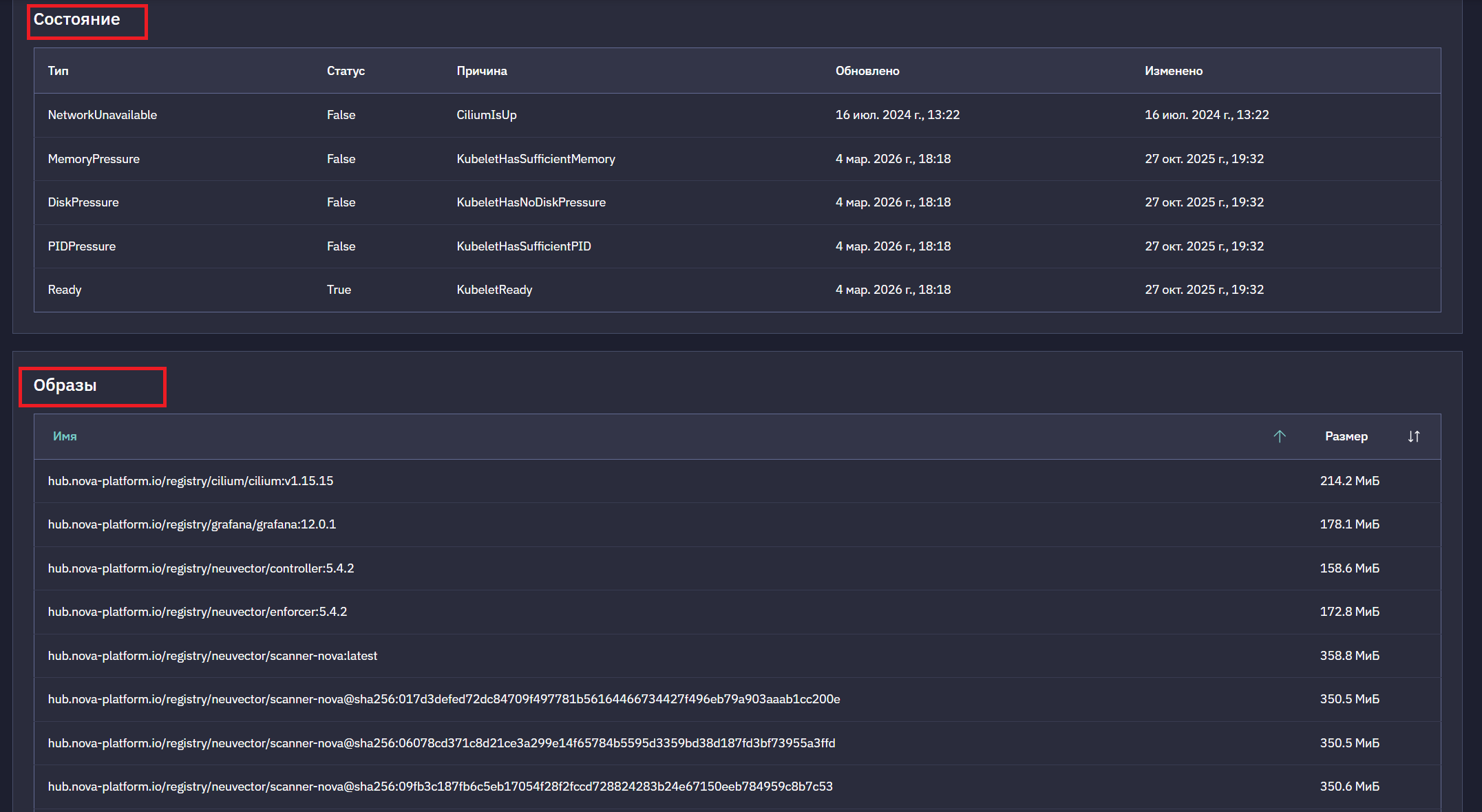Click False status of MemoryPressure row
Image resolution: width=1482 pixels, height=812 pixels.
pos(341,159)
